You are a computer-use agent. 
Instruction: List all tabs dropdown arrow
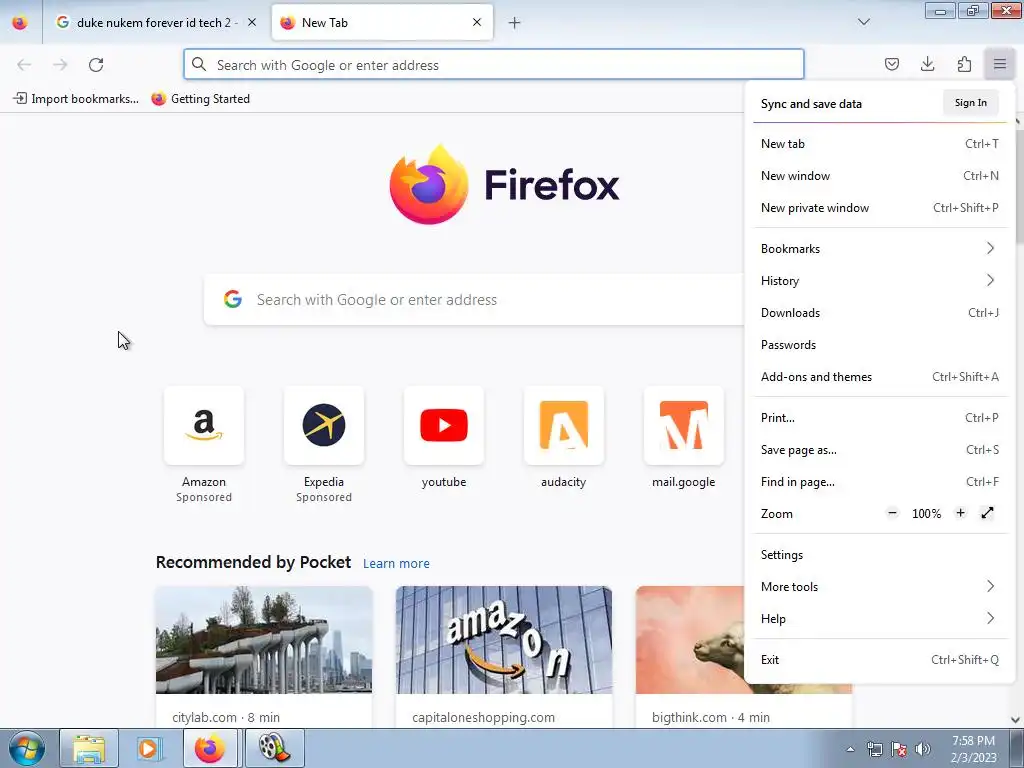coord(863,22)
